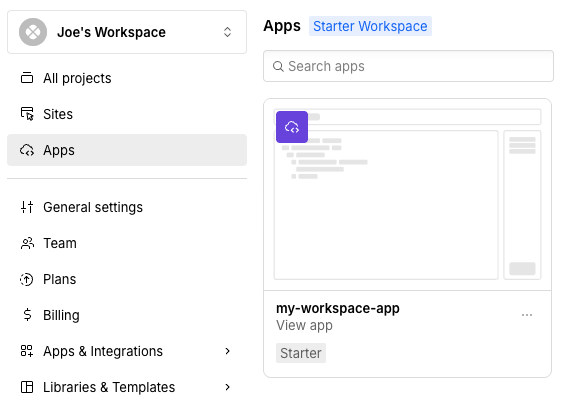The height and width of the screenshot is (416, 562).
Task: Open All projects in sidebar
Action: coord(127,78)
